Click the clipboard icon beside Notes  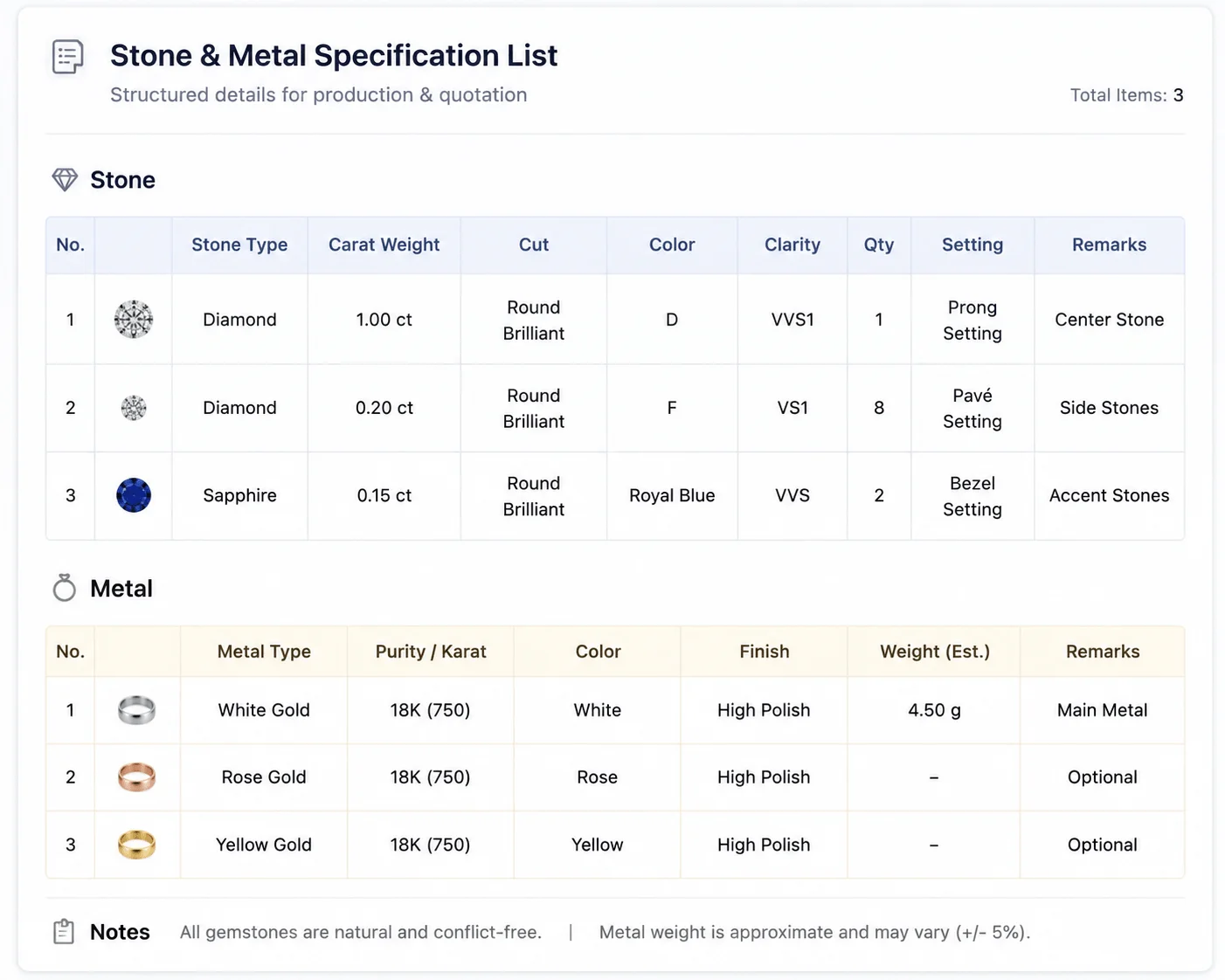tap(64, 932)
